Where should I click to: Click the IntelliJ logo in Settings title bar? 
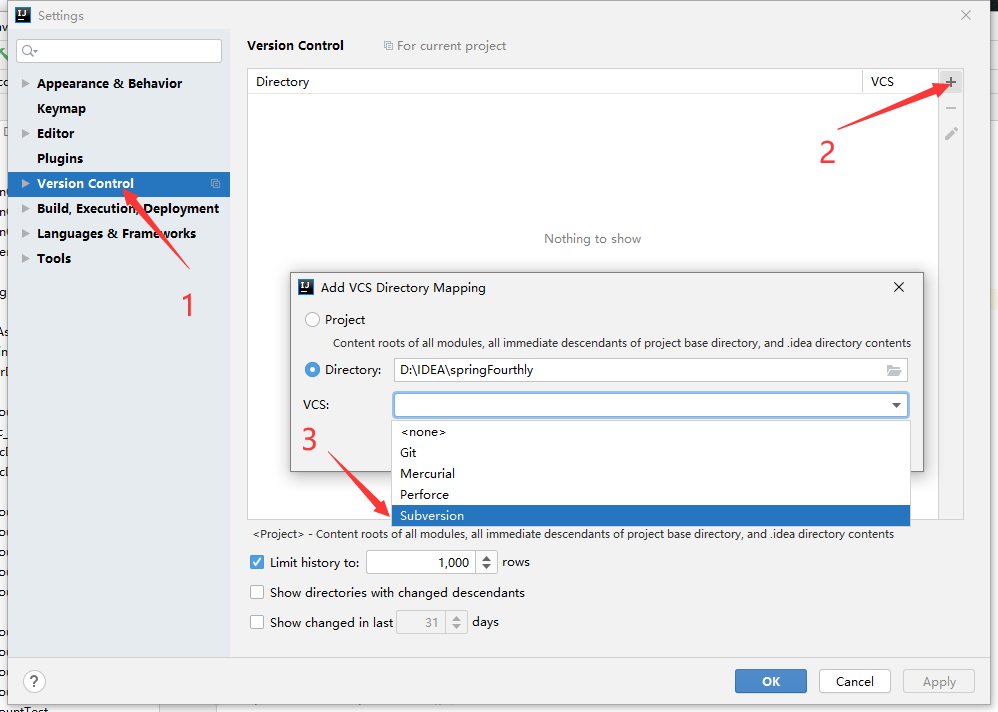pos(23,15)
